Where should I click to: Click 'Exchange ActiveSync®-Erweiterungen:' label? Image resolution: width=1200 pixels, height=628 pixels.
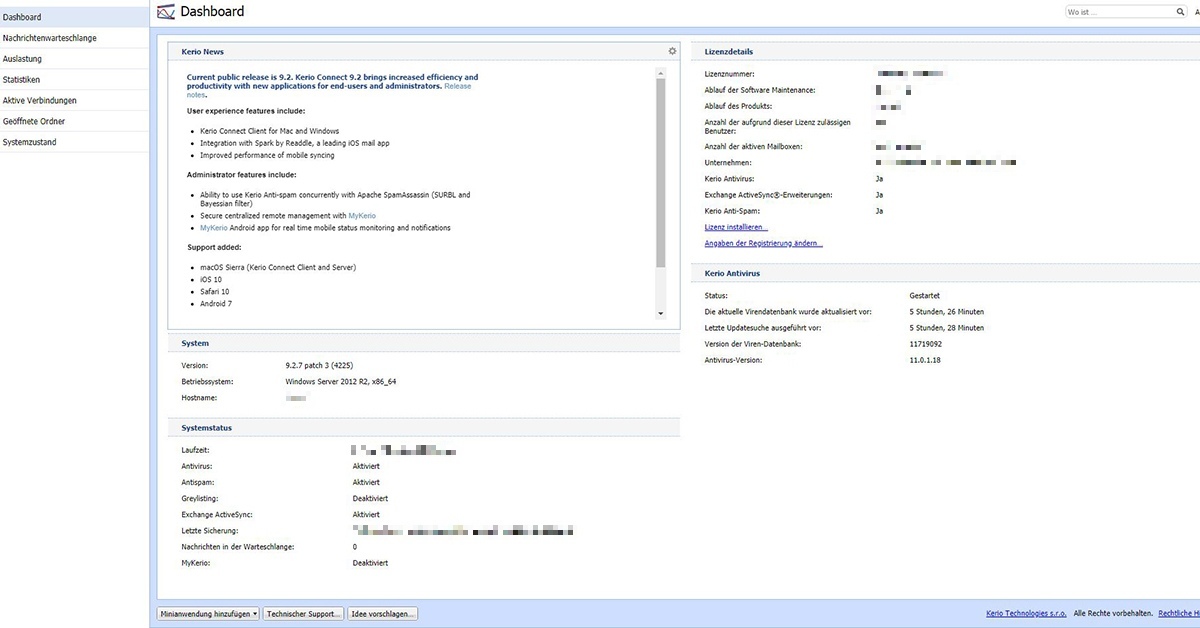768,195
